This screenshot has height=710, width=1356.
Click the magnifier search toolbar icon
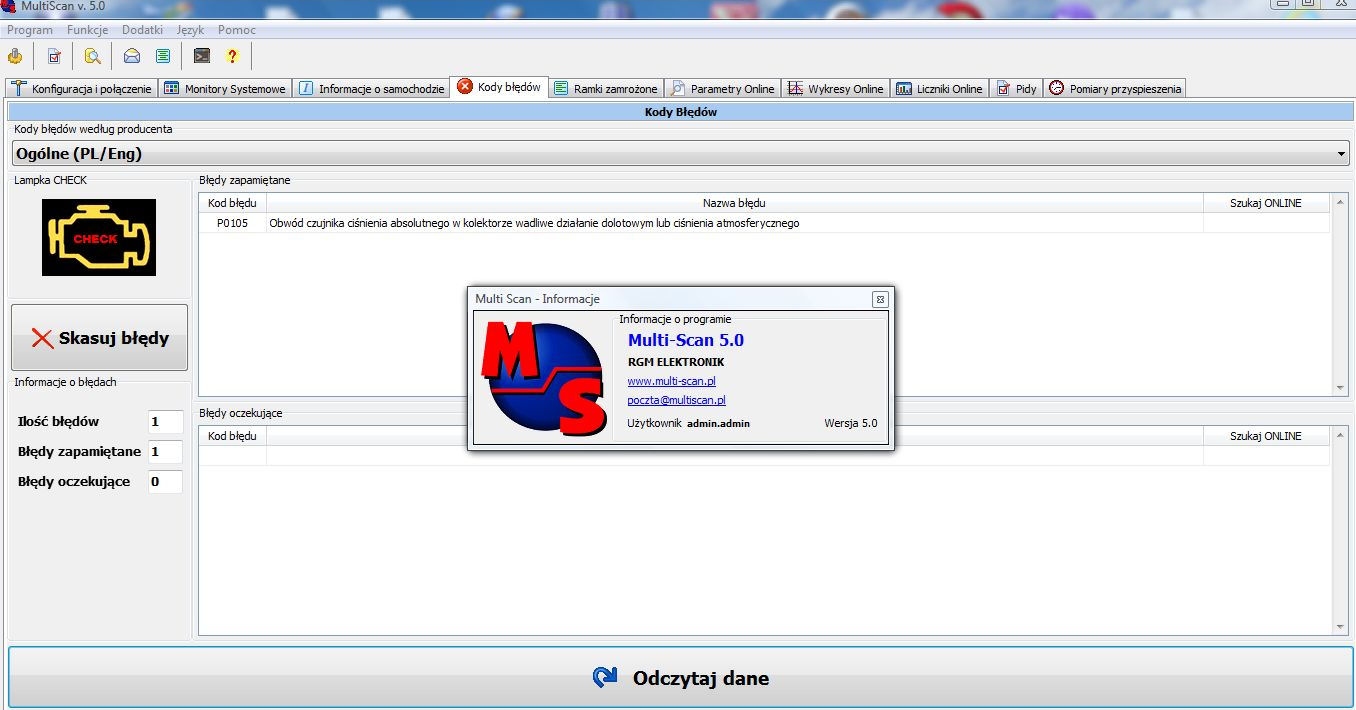tap(92, 56)
